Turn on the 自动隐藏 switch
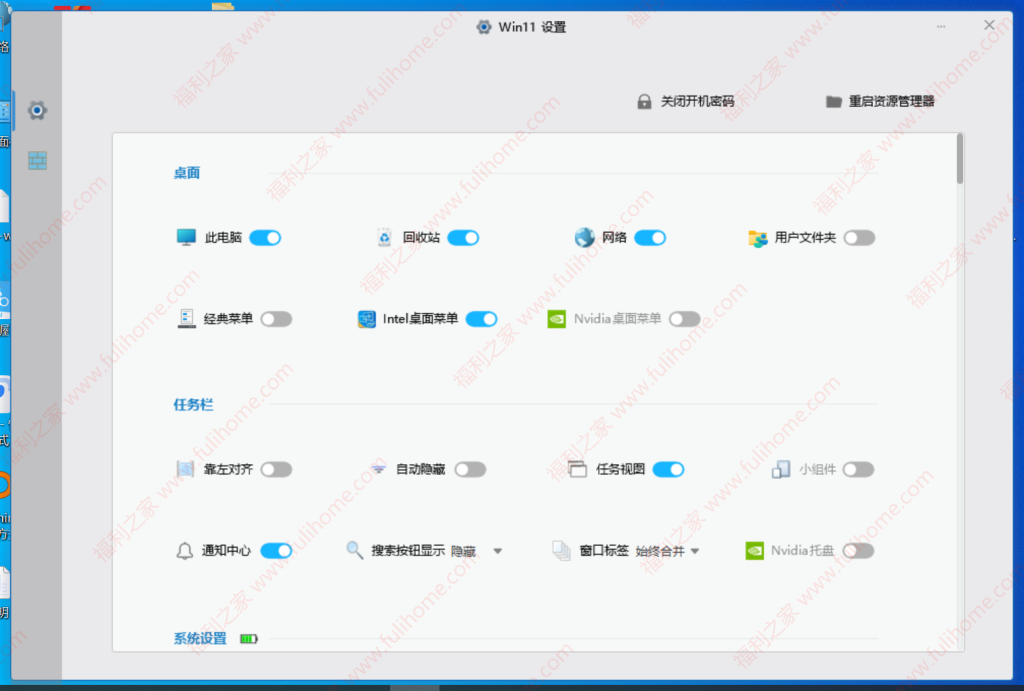 [x=470, y=468]
